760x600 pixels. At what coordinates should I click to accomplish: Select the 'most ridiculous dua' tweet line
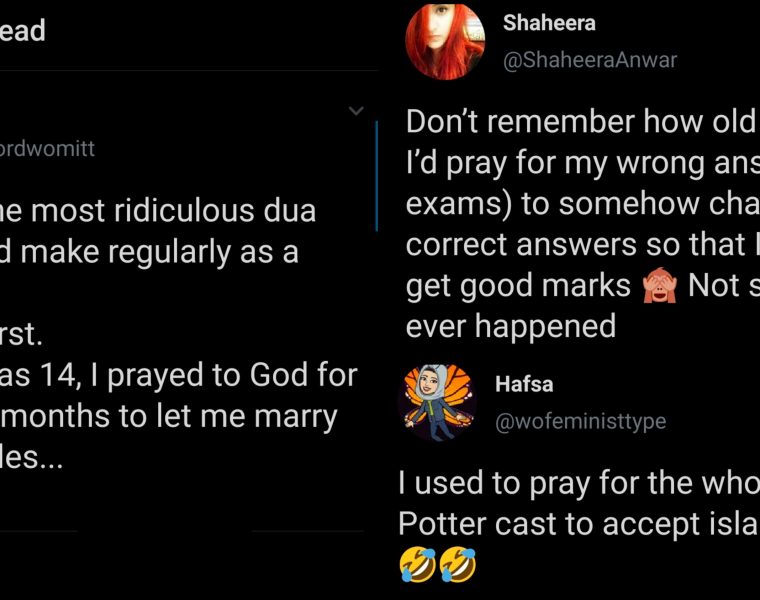click(x=158, y=211)
